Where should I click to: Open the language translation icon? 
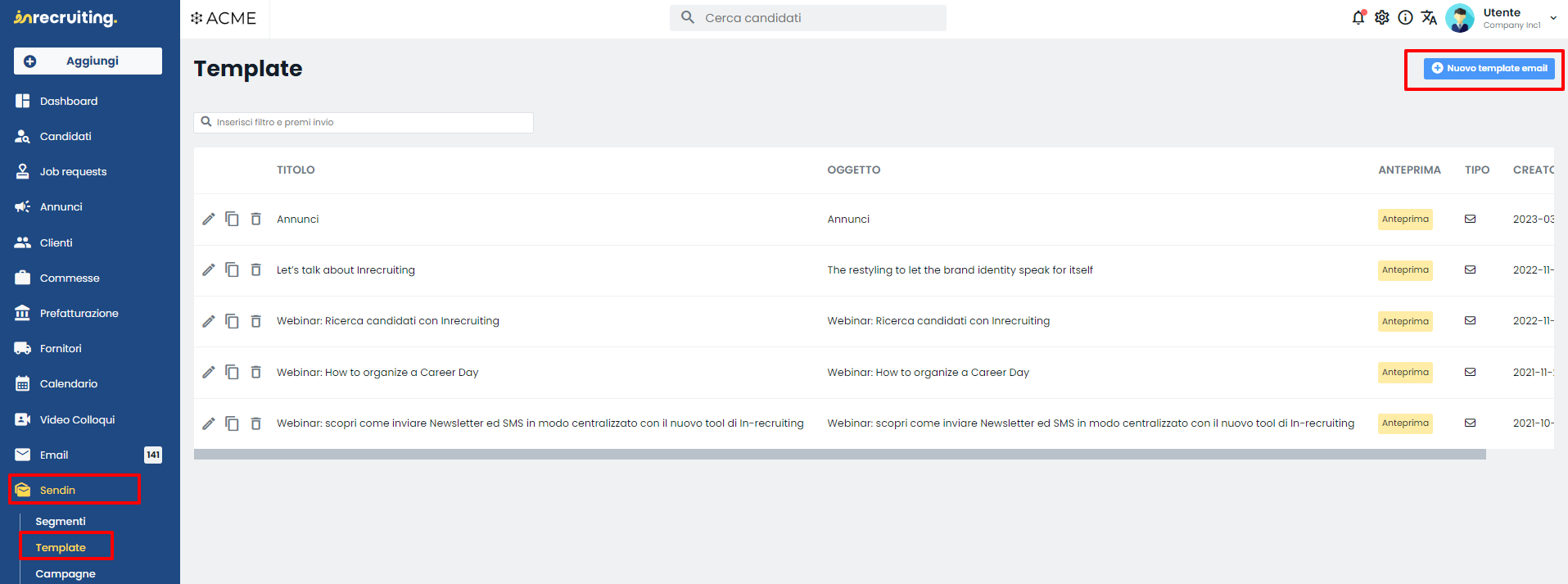tap(1429, 17)
